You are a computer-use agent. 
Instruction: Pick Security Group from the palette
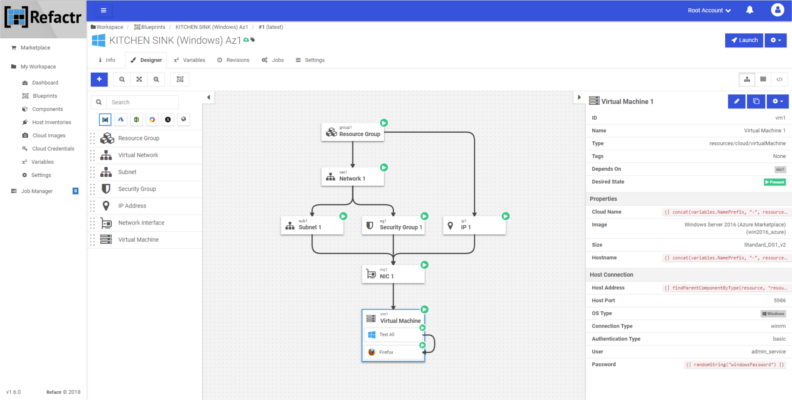click(144, 189)
